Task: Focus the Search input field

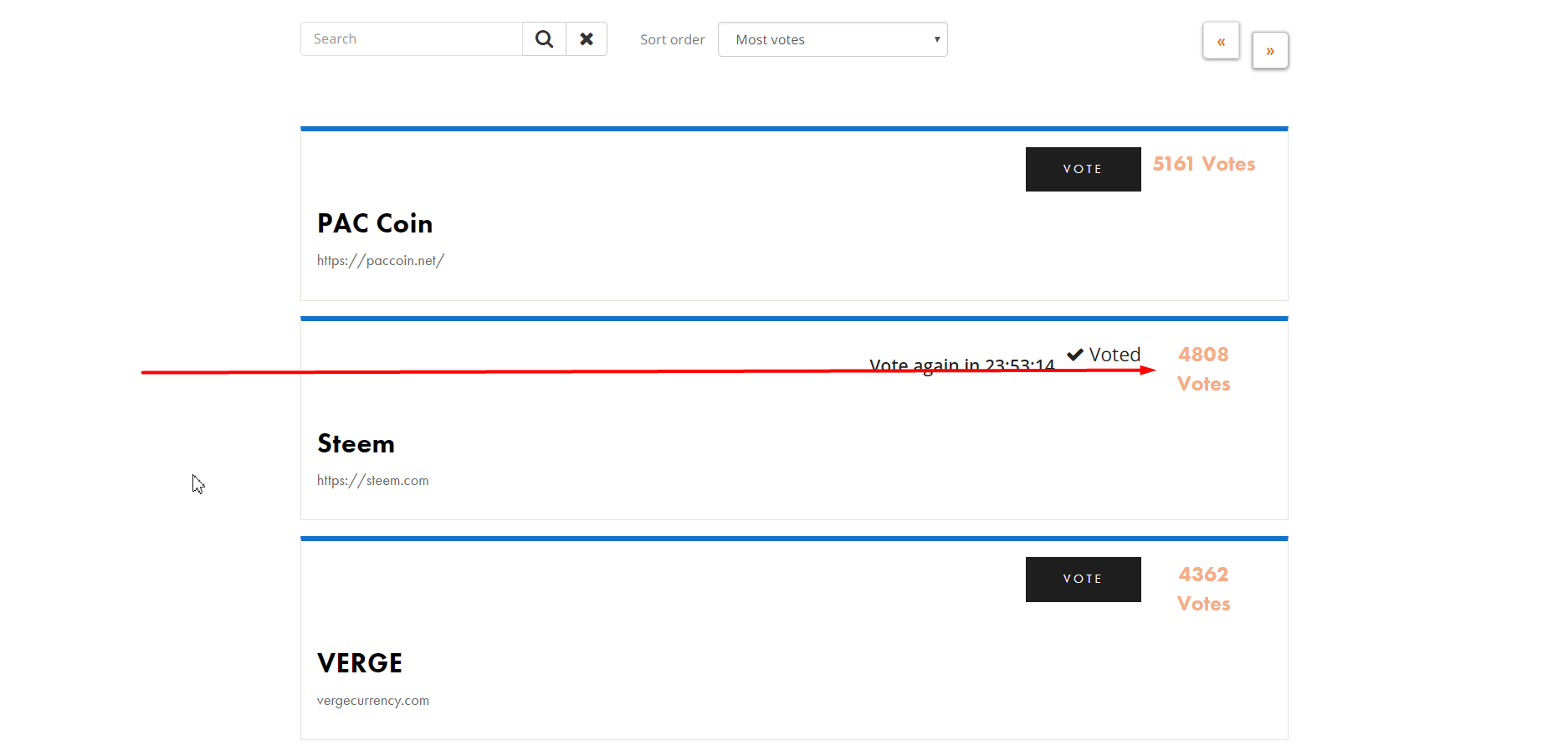Action: click(412, 39)
